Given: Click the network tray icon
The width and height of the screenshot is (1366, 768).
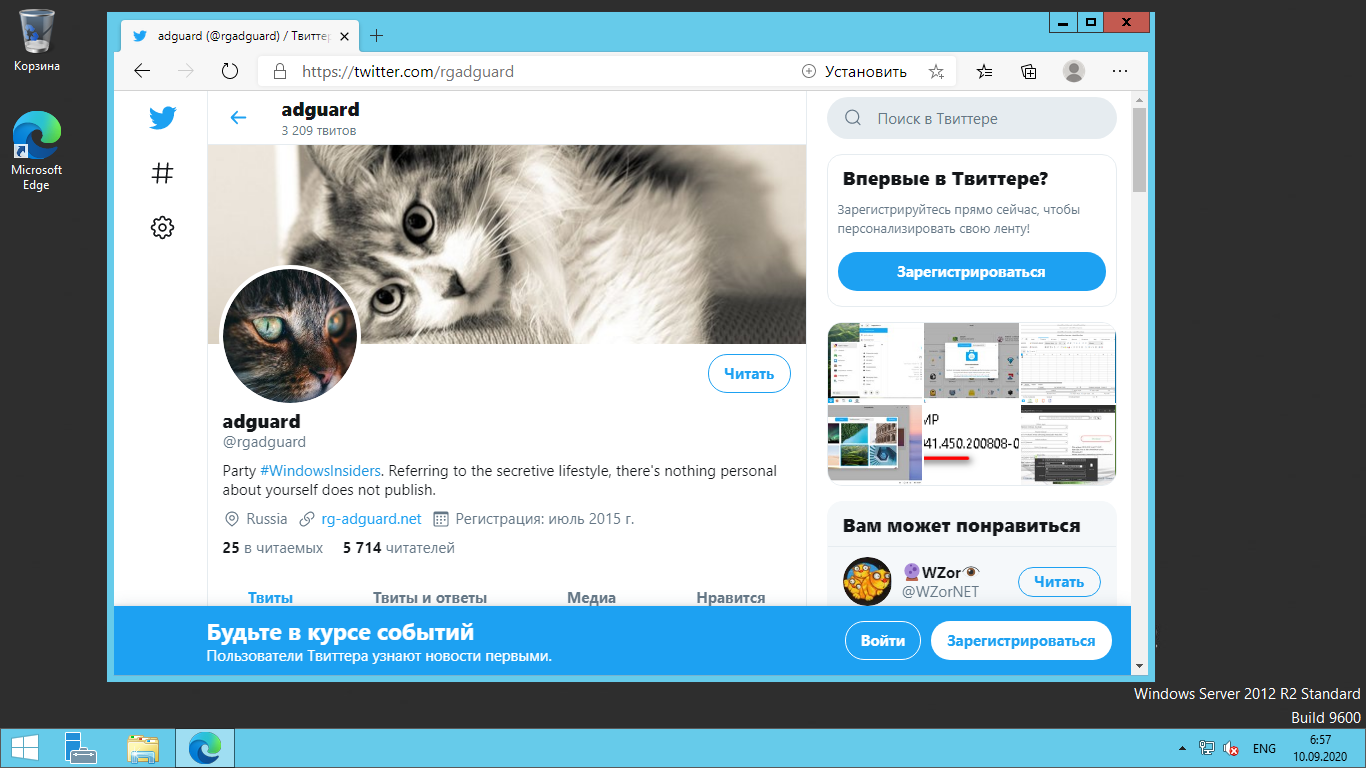Looking at the screenshot, I should click(1207, 748).
